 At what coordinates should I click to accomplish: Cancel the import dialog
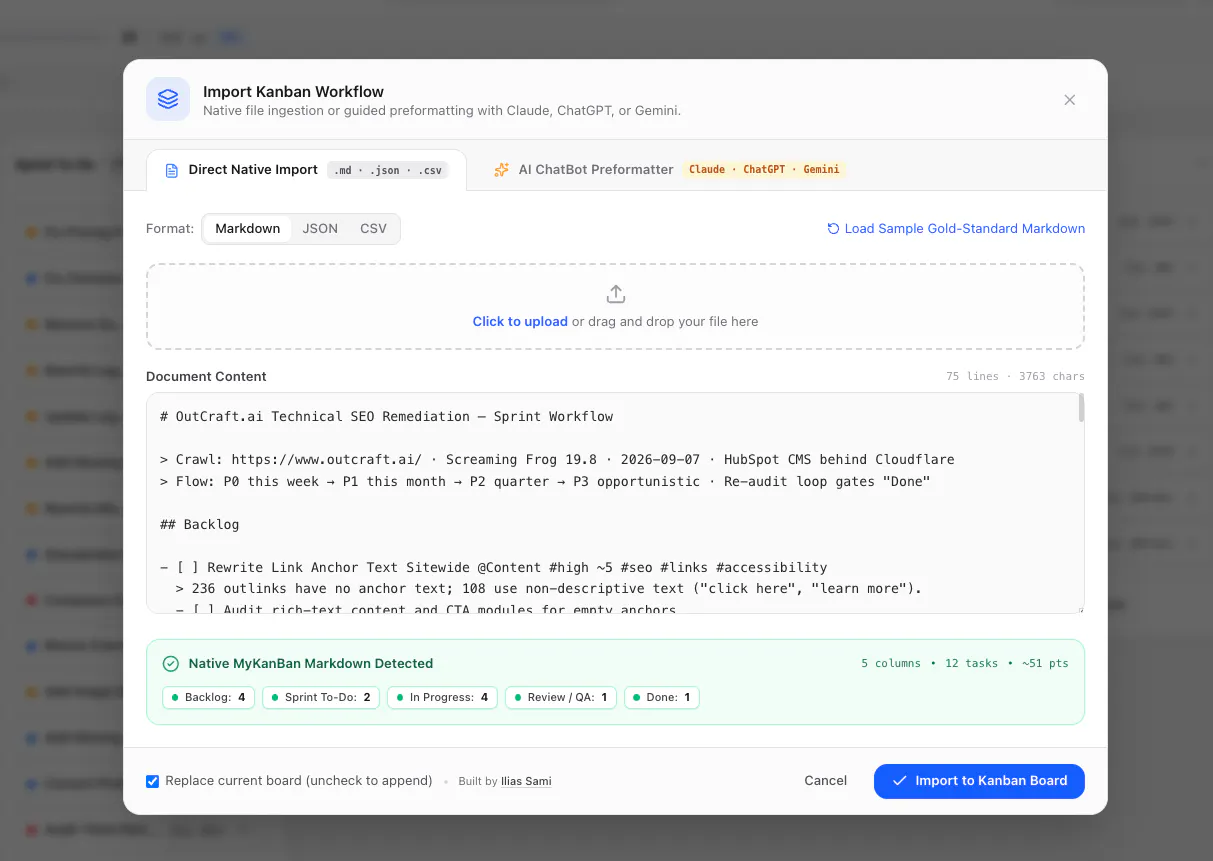pos(826,781)
